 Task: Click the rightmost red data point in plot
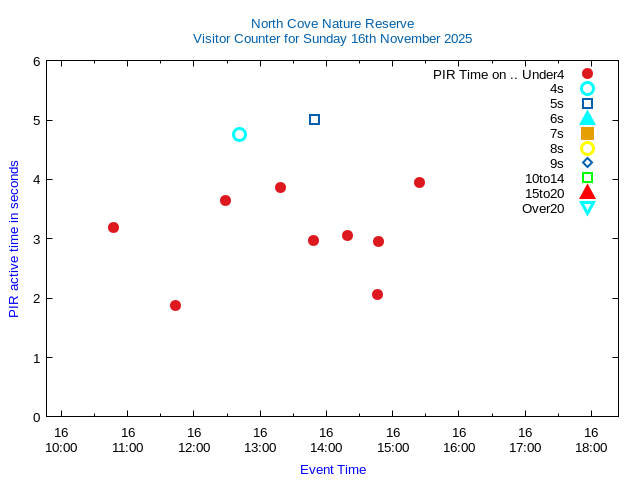tap(419, 182)
